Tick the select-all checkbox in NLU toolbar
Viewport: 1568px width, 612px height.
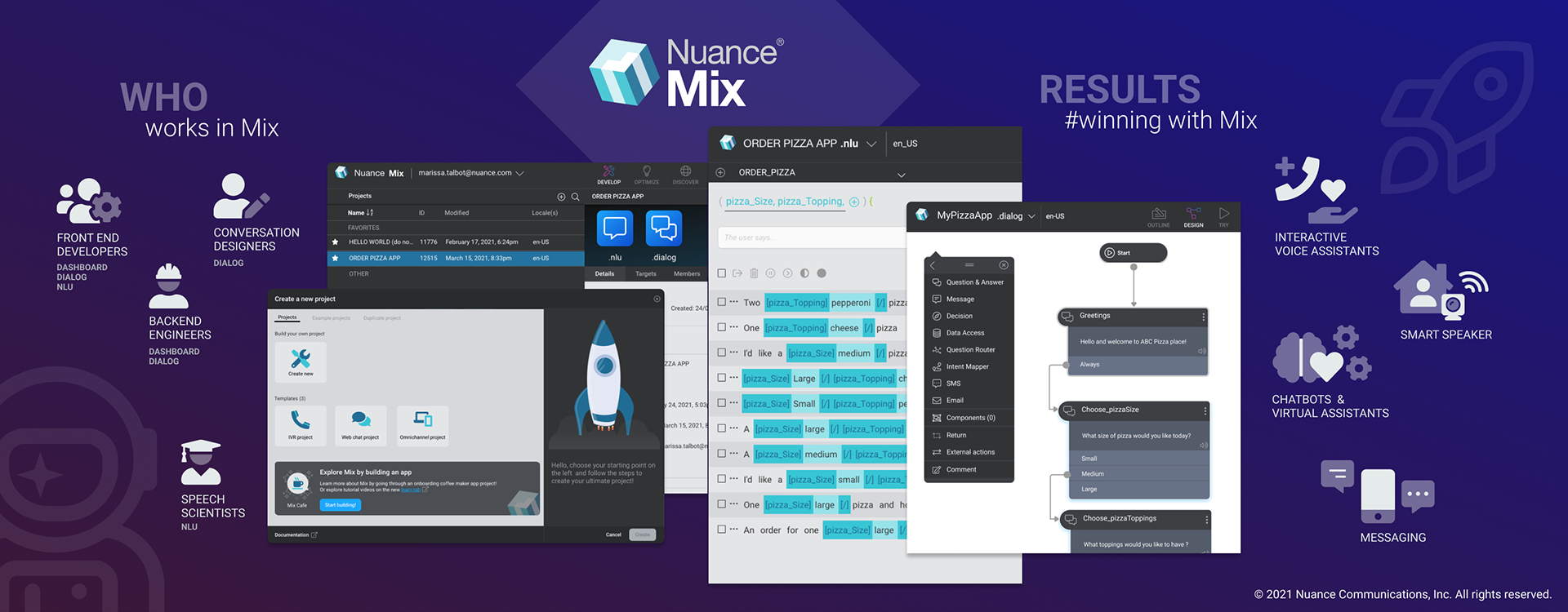(721, 273)
